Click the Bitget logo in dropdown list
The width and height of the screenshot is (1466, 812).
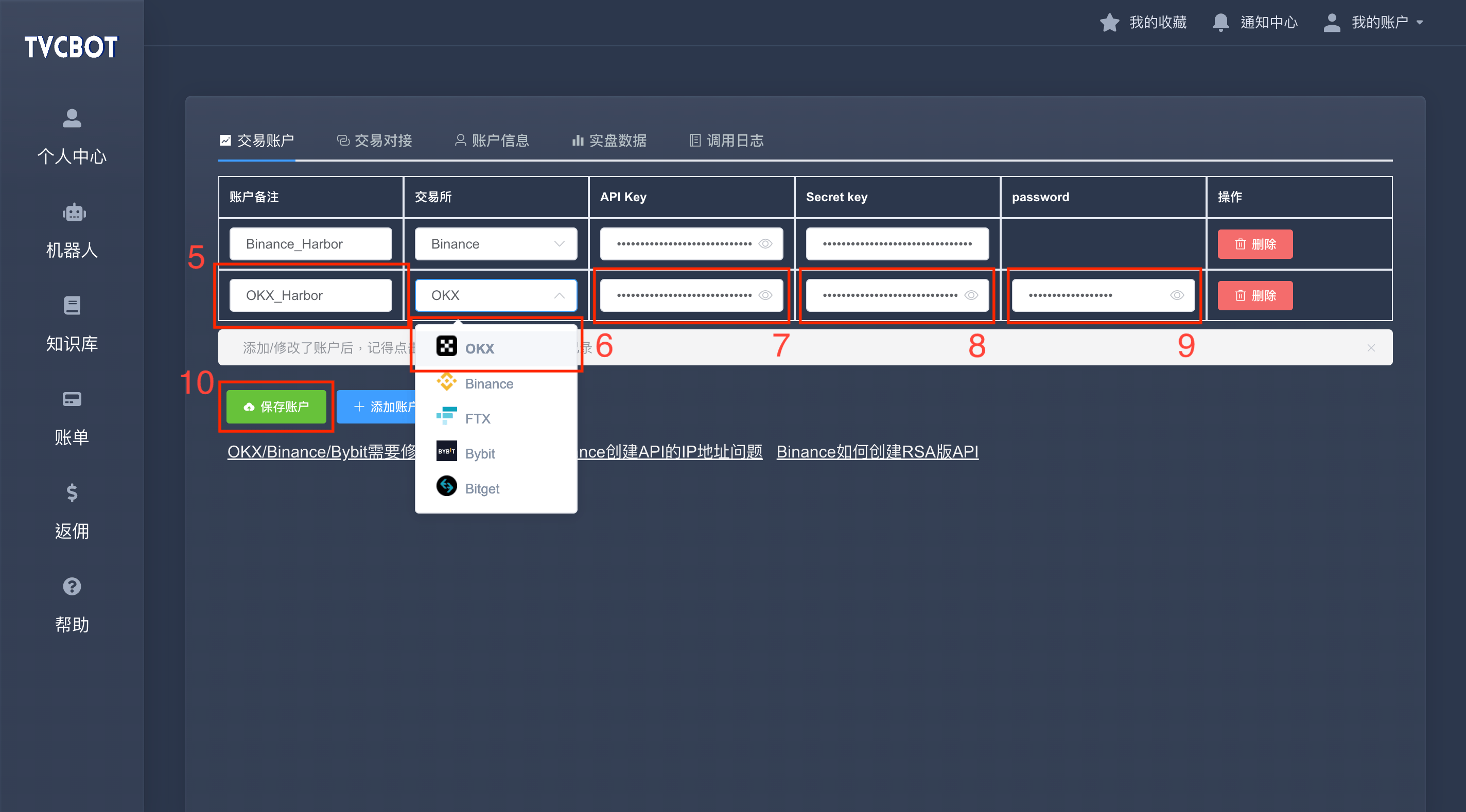coord(447,486)
